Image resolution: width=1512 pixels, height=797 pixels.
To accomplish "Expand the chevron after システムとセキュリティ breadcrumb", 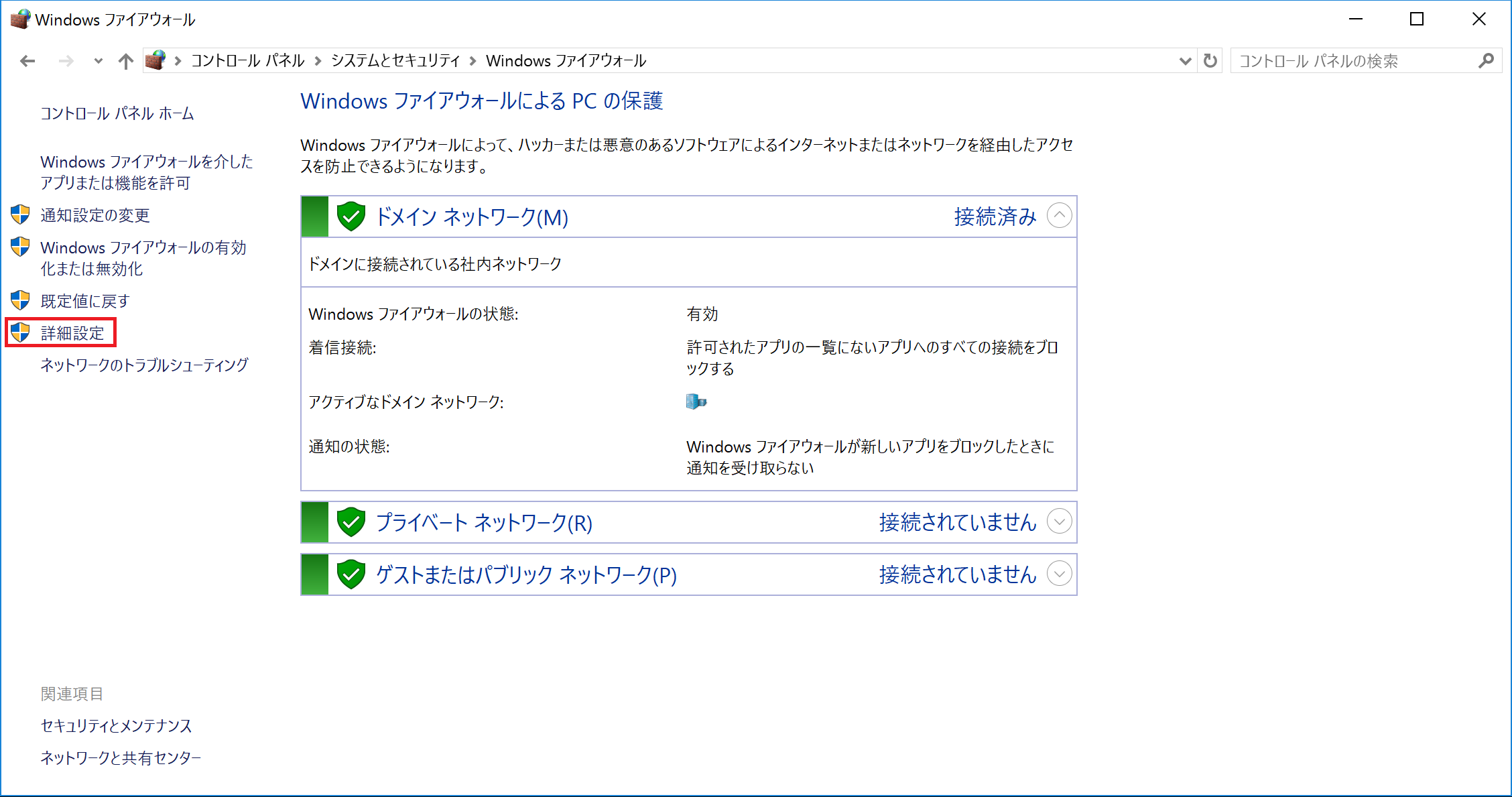I will click(x=472, y=61).
